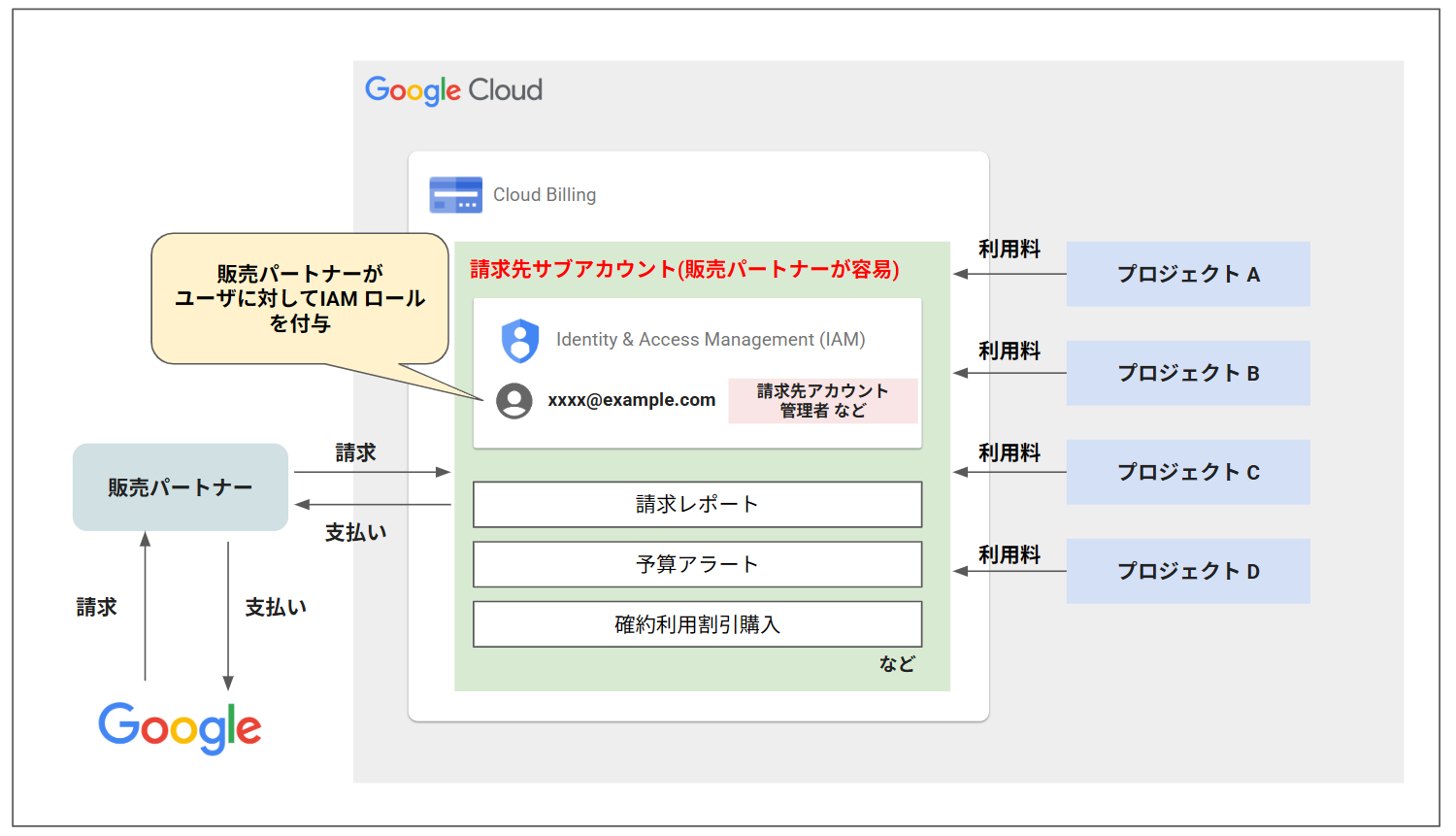The width and height of the screenshot is (1456, 836).
Task: Click the 請求 label above the right-pointing arrow
Action: tap(355, 452)
